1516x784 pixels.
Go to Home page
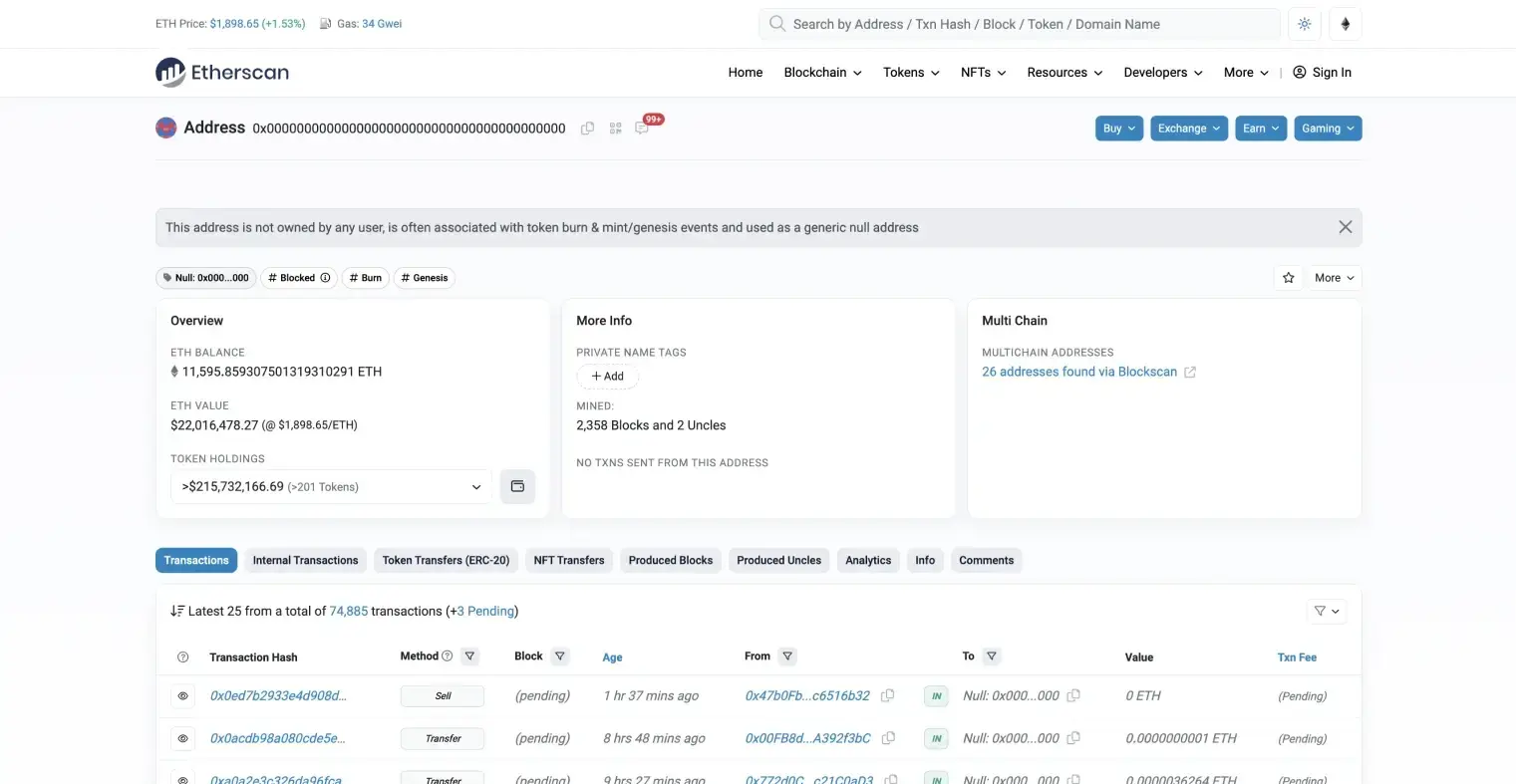coord(746,73)
